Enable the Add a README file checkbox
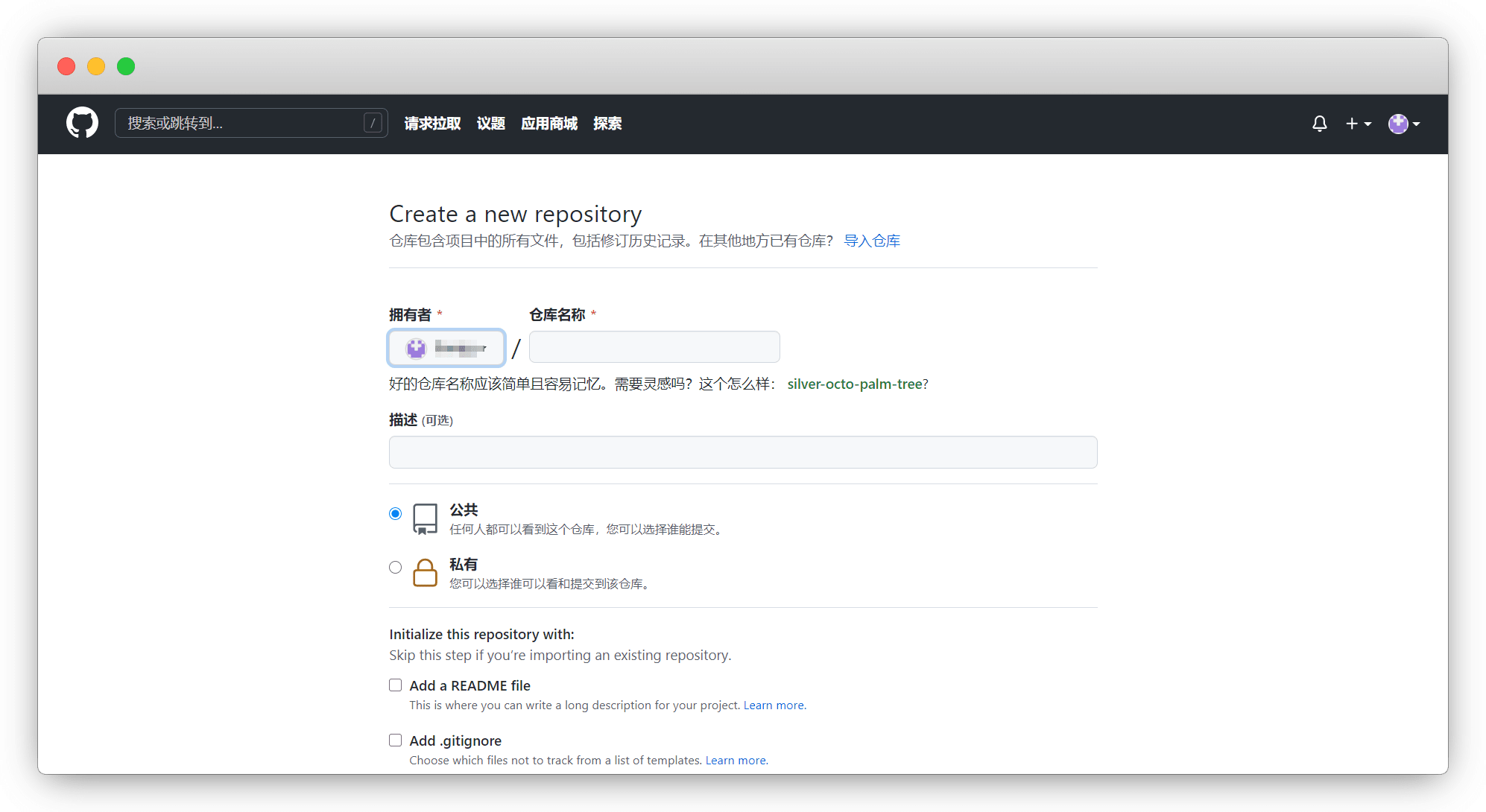Screen dimensions: 1486x812 pos(395,685)
